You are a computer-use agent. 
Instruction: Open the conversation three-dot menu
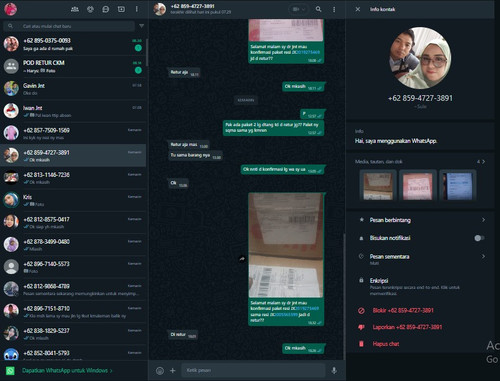point(334,9)
